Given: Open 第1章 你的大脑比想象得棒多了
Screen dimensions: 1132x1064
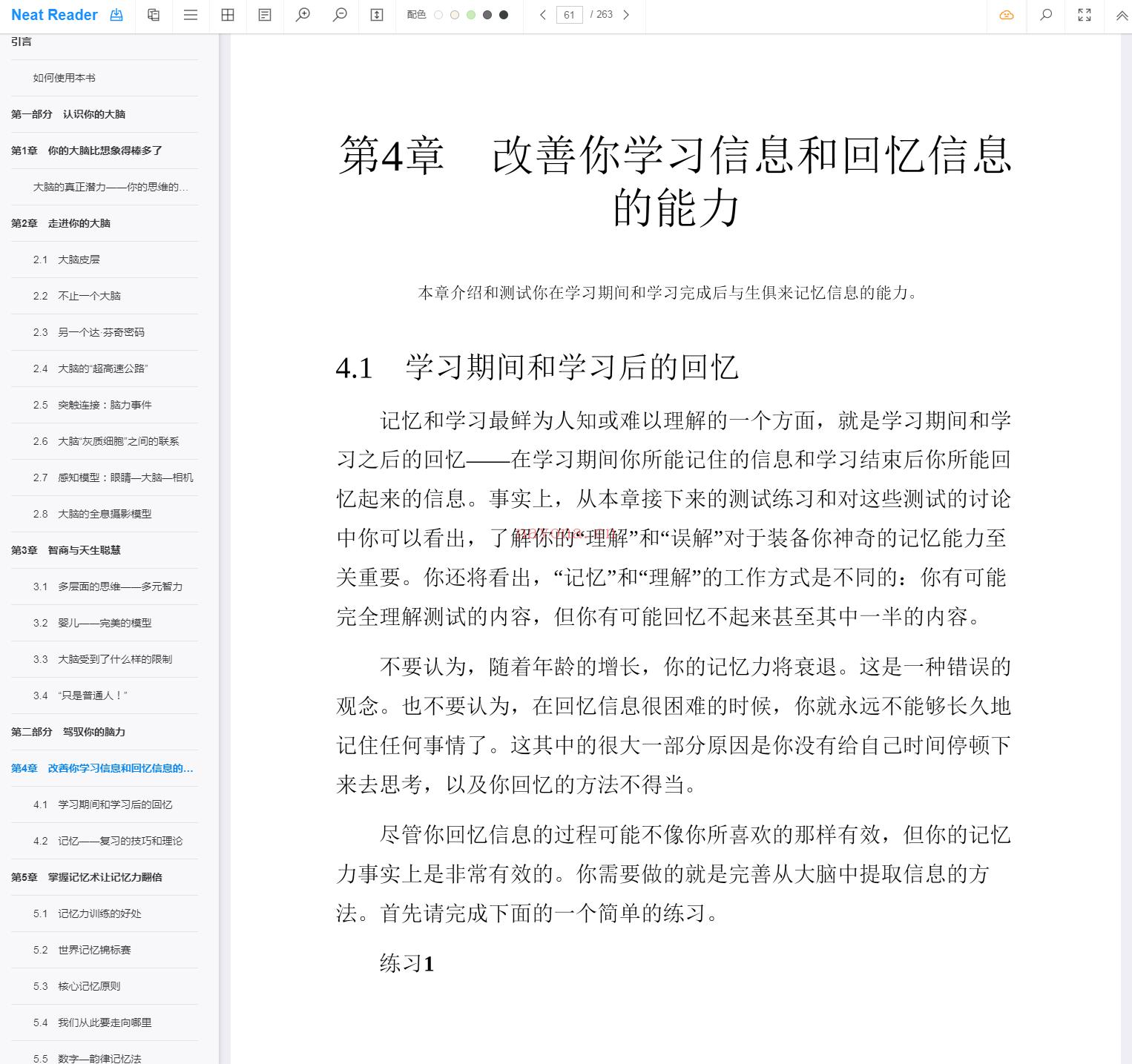Looking at the screenshot, I should tap(87, 151).
